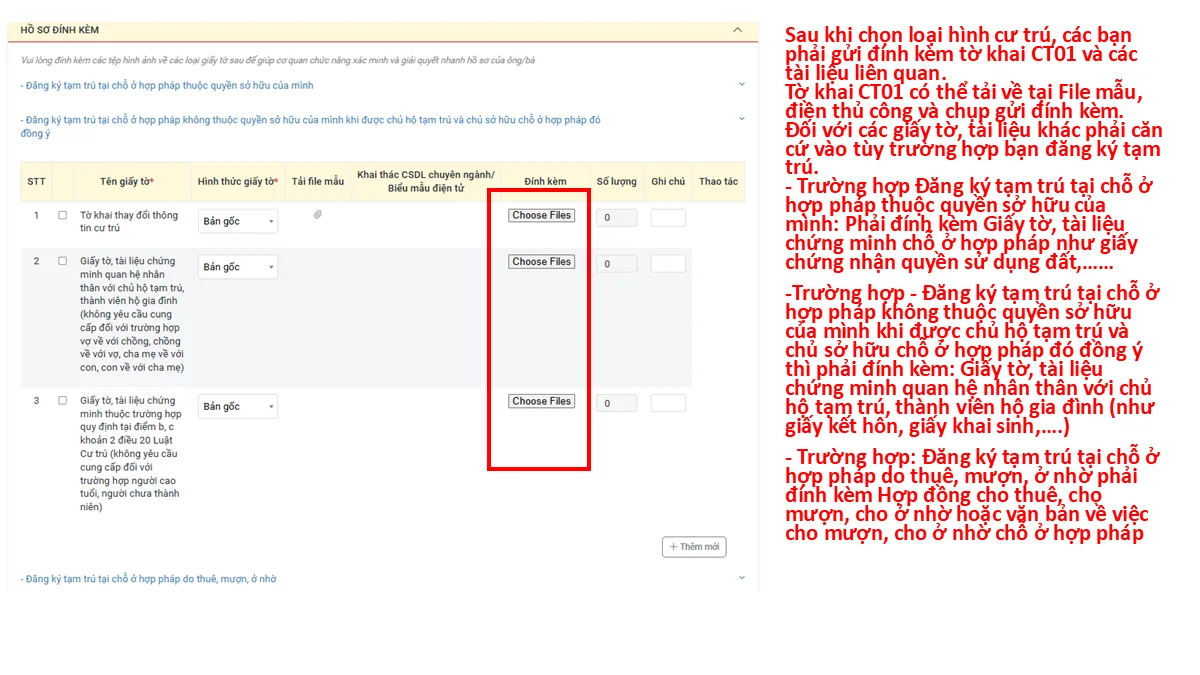Check the box for row 3 điều 20 Luật Cư trú document
This screenshot has width=1200, height=675.
pyautogui.click(x=63, y=401)
